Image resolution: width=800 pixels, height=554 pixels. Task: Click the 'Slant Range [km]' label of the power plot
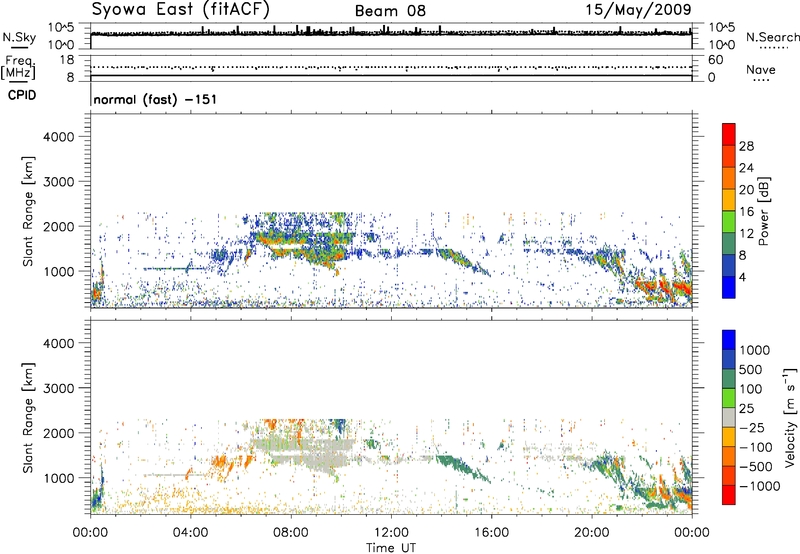click(28, 211)
